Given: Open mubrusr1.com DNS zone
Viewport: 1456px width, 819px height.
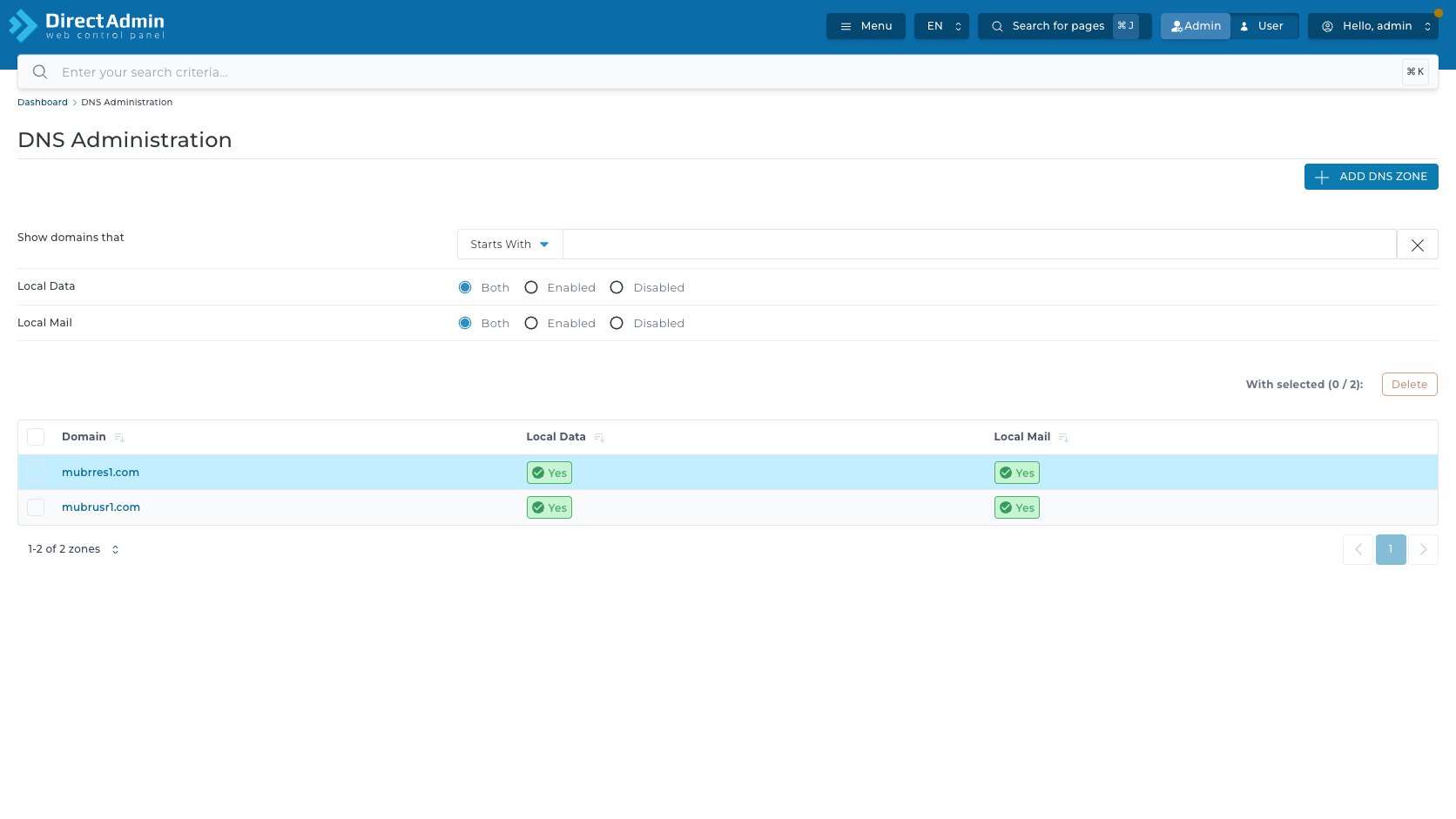Looking at the screenshot, I should [x=101, y=507].
